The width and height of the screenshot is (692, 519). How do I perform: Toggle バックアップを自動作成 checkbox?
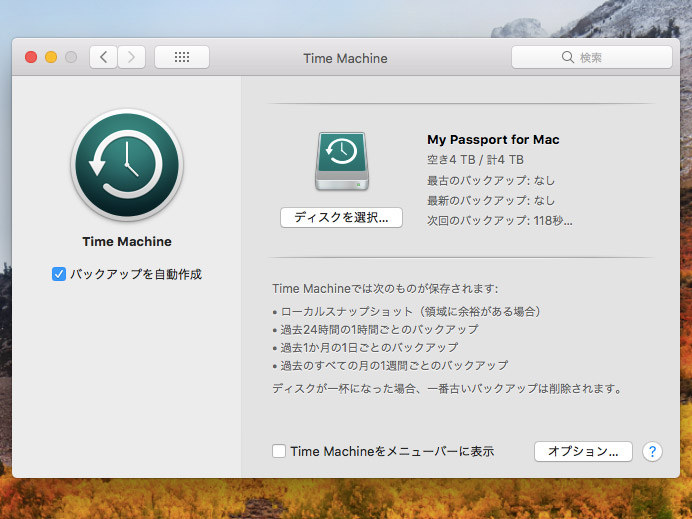pyautogui.click(x=59, y=274)
